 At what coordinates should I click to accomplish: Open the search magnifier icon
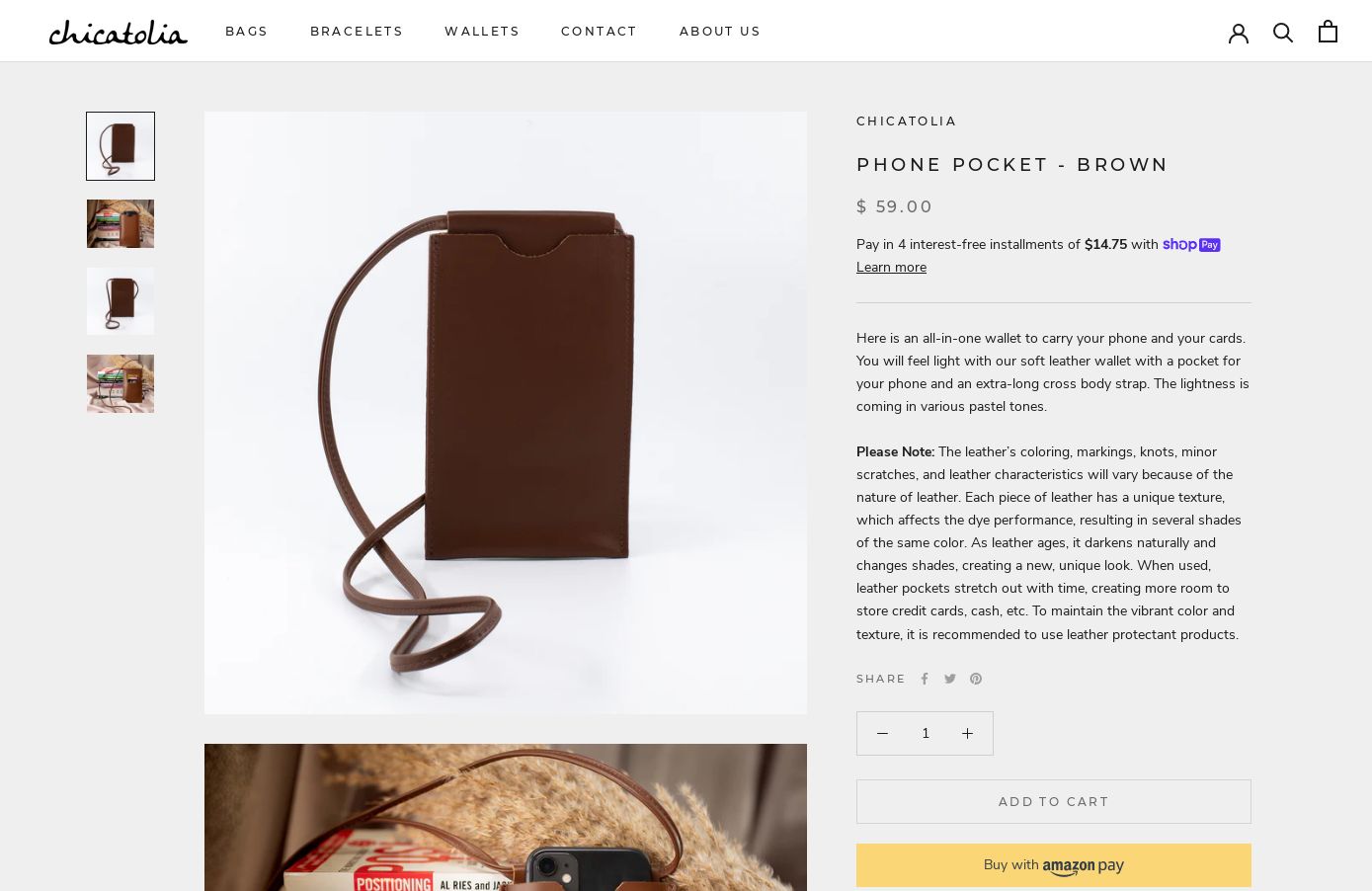(x=1283, y=33)
